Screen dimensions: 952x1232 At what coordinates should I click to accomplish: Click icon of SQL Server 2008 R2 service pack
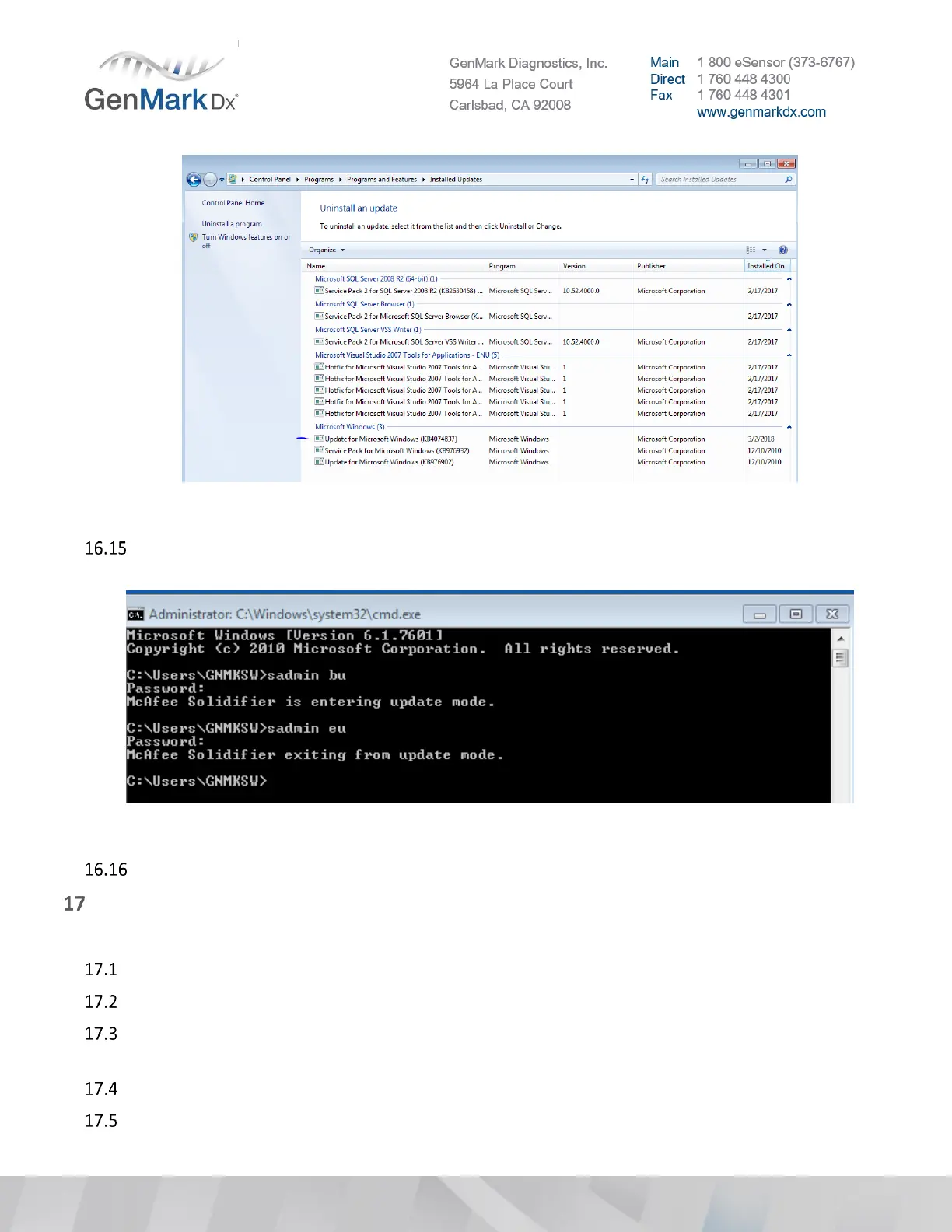tap(319, 291)
